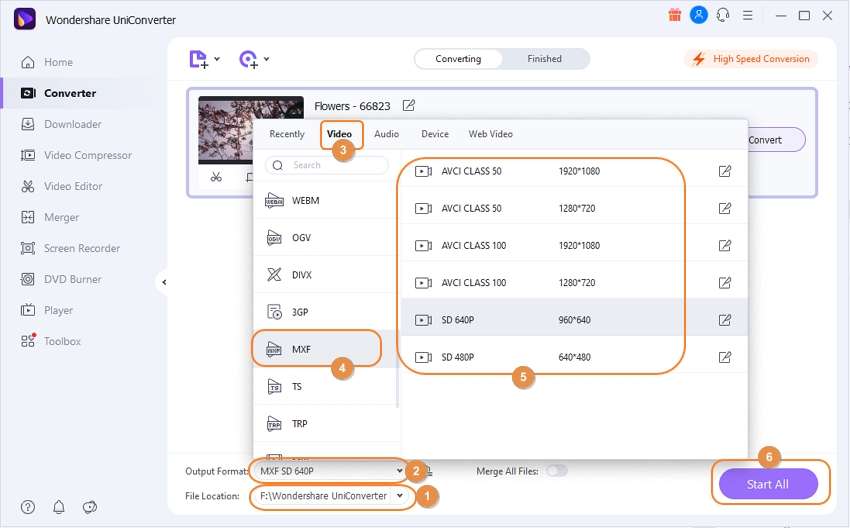Select the MXF format
850x528 pixels.
pos(326,349)
